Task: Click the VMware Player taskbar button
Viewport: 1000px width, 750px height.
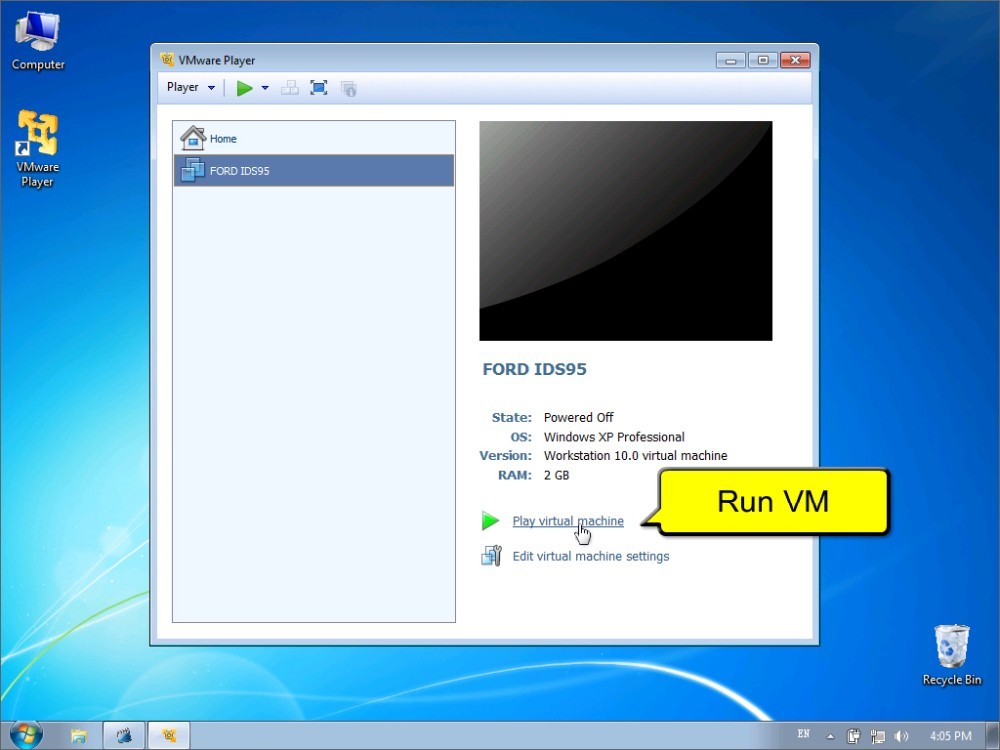Action: point(169,736)
